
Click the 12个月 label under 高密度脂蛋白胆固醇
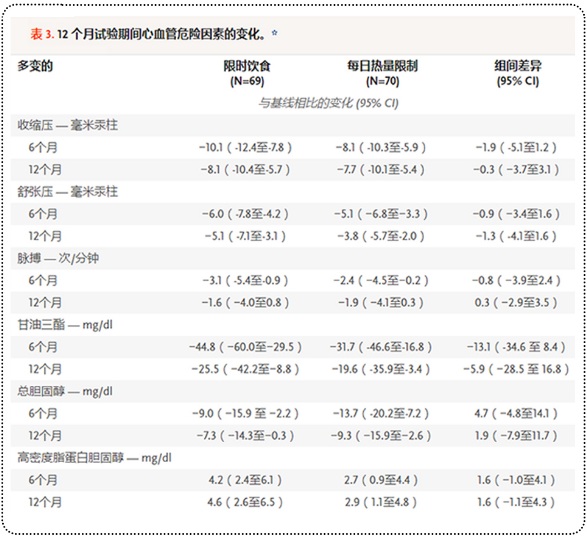point(45,502)
